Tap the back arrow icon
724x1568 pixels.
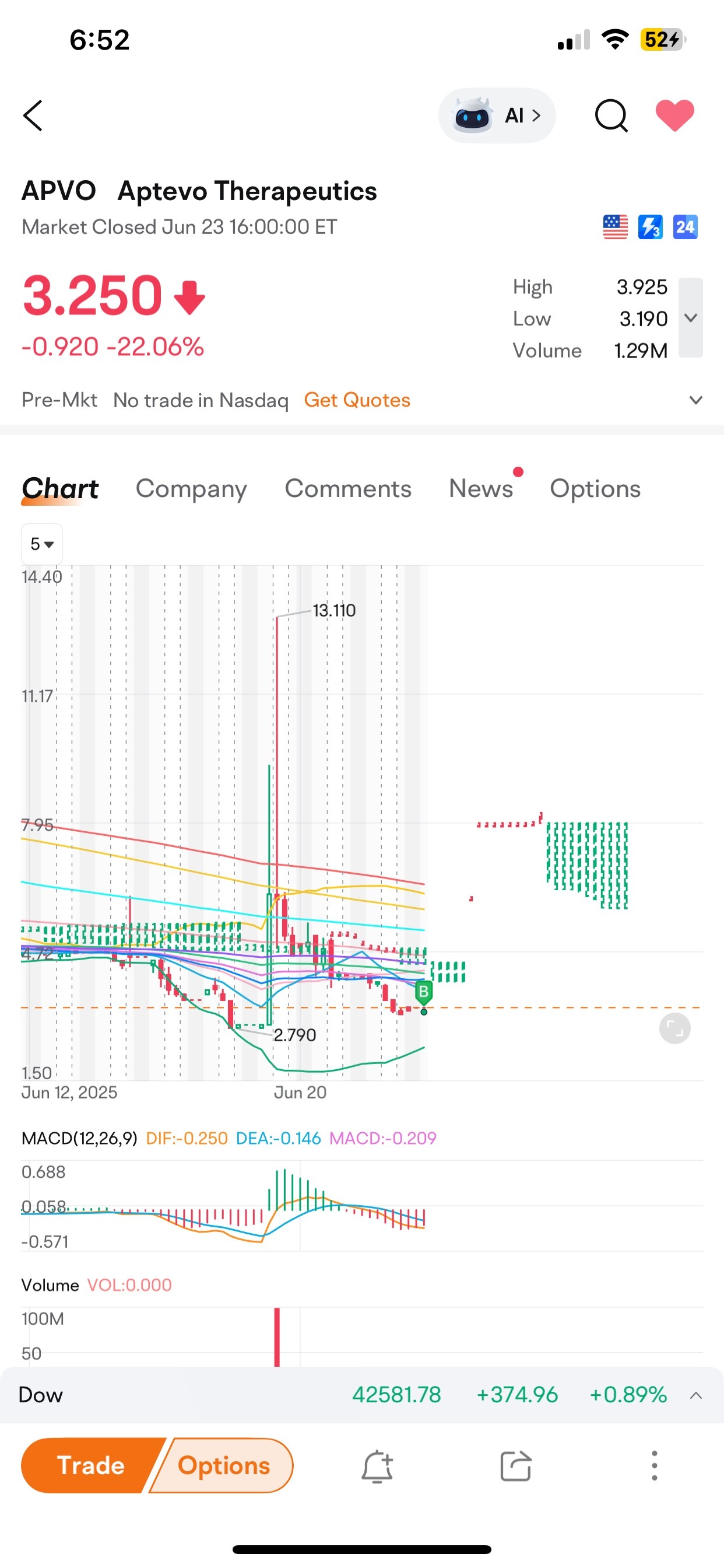pos(33,116)
